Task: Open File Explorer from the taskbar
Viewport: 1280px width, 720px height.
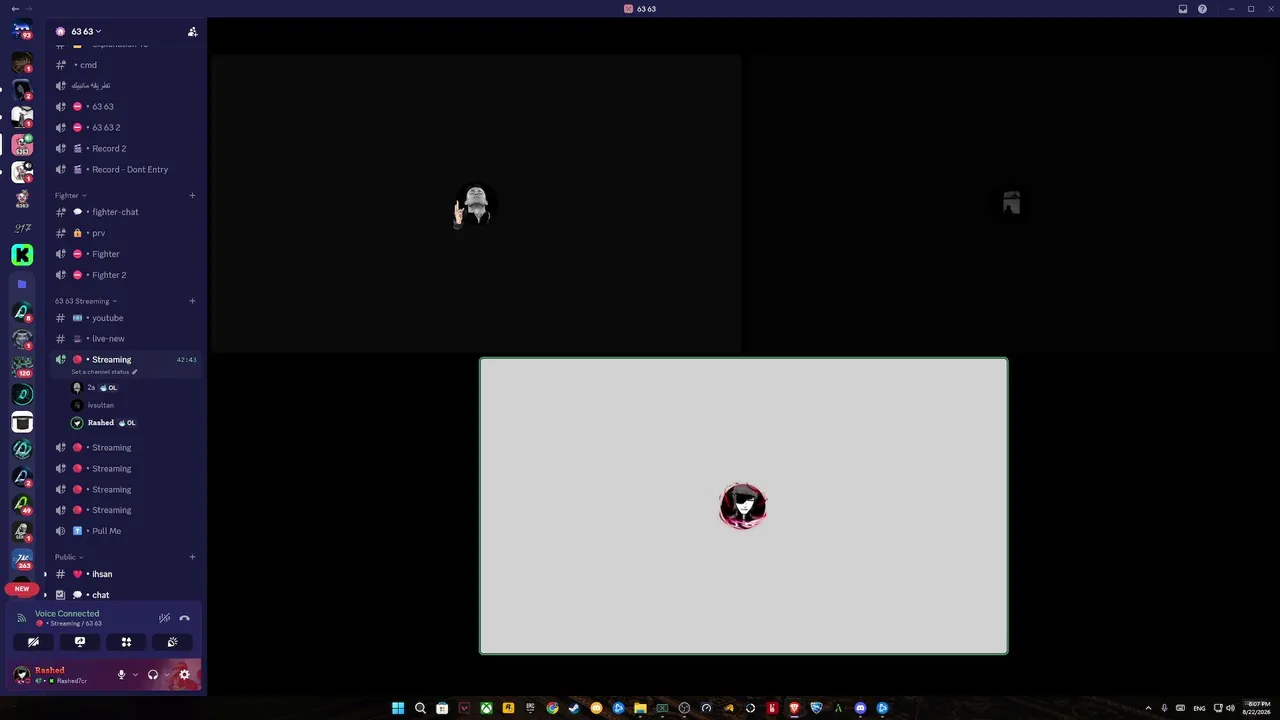Action: pos(640,708)
